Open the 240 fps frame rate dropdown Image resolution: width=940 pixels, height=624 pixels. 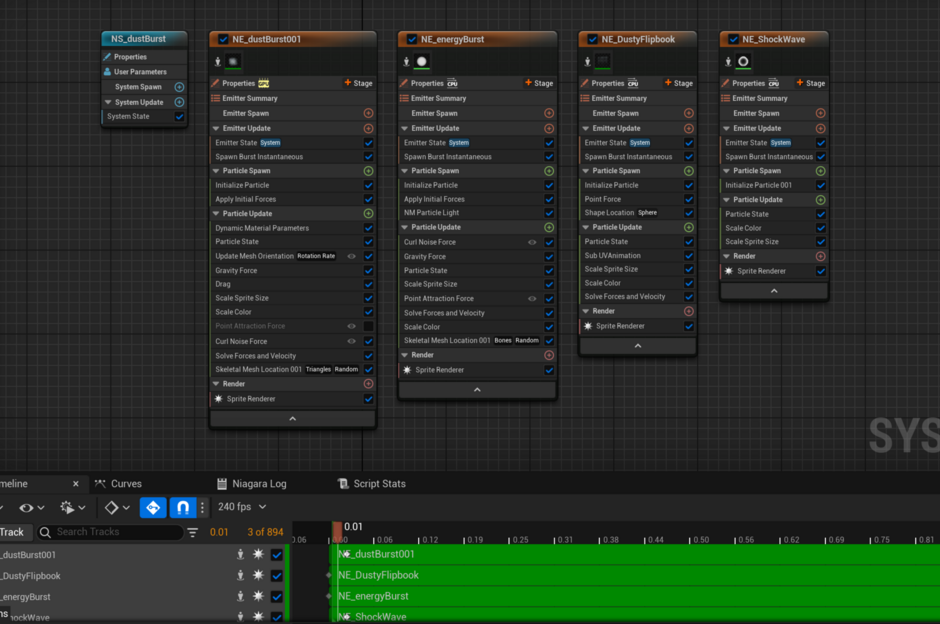point(242,507)
